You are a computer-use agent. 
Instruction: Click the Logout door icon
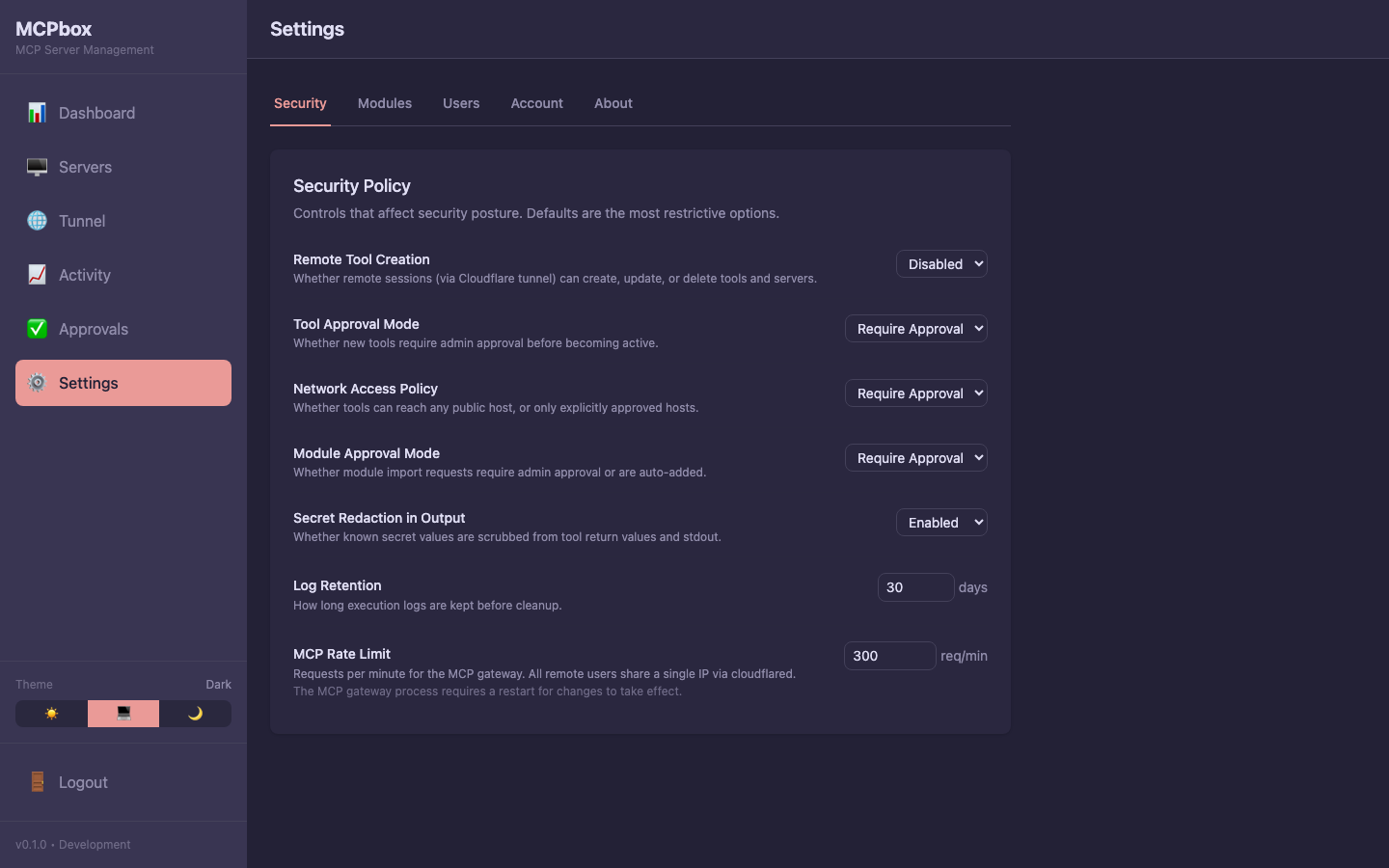pyautogui.click(x=37, y=782)
